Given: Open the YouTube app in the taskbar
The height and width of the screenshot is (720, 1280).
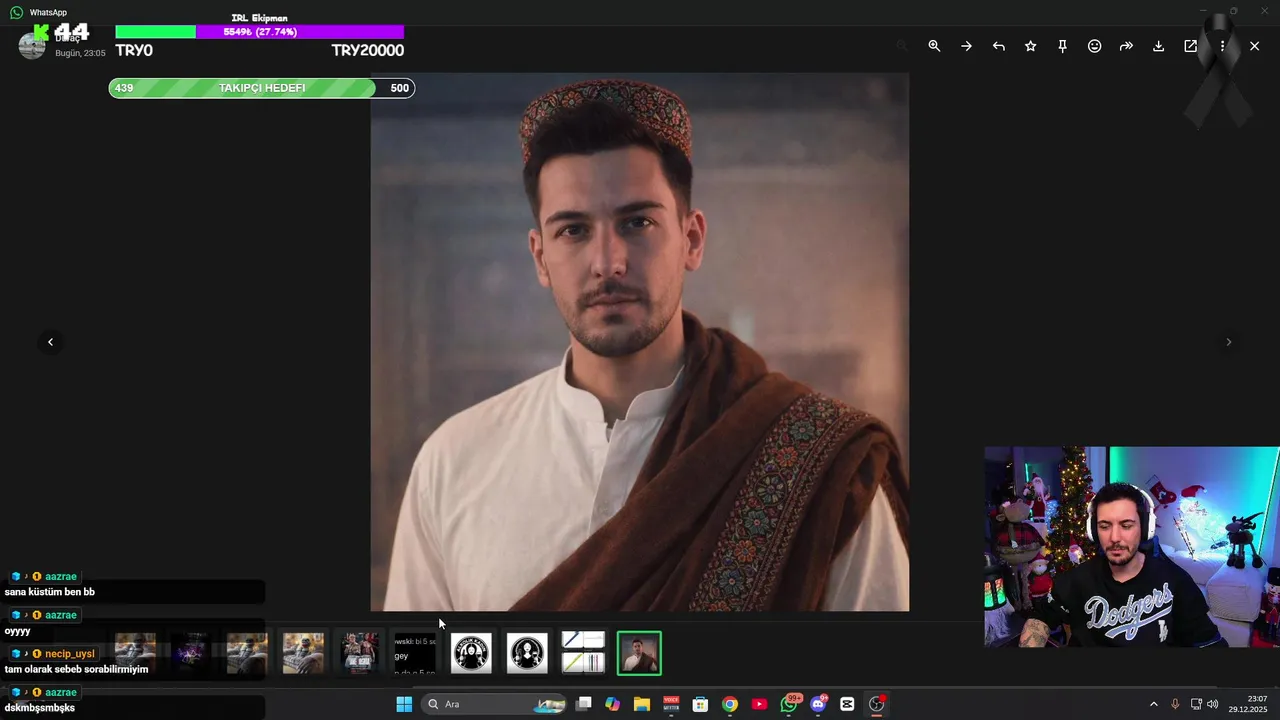Looking at the screenshot, I should (x=759, y=704).
